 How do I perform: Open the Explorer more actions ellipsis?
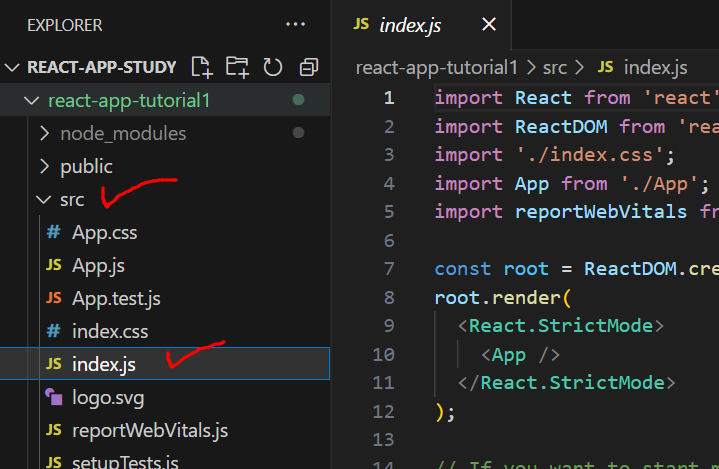295,24
